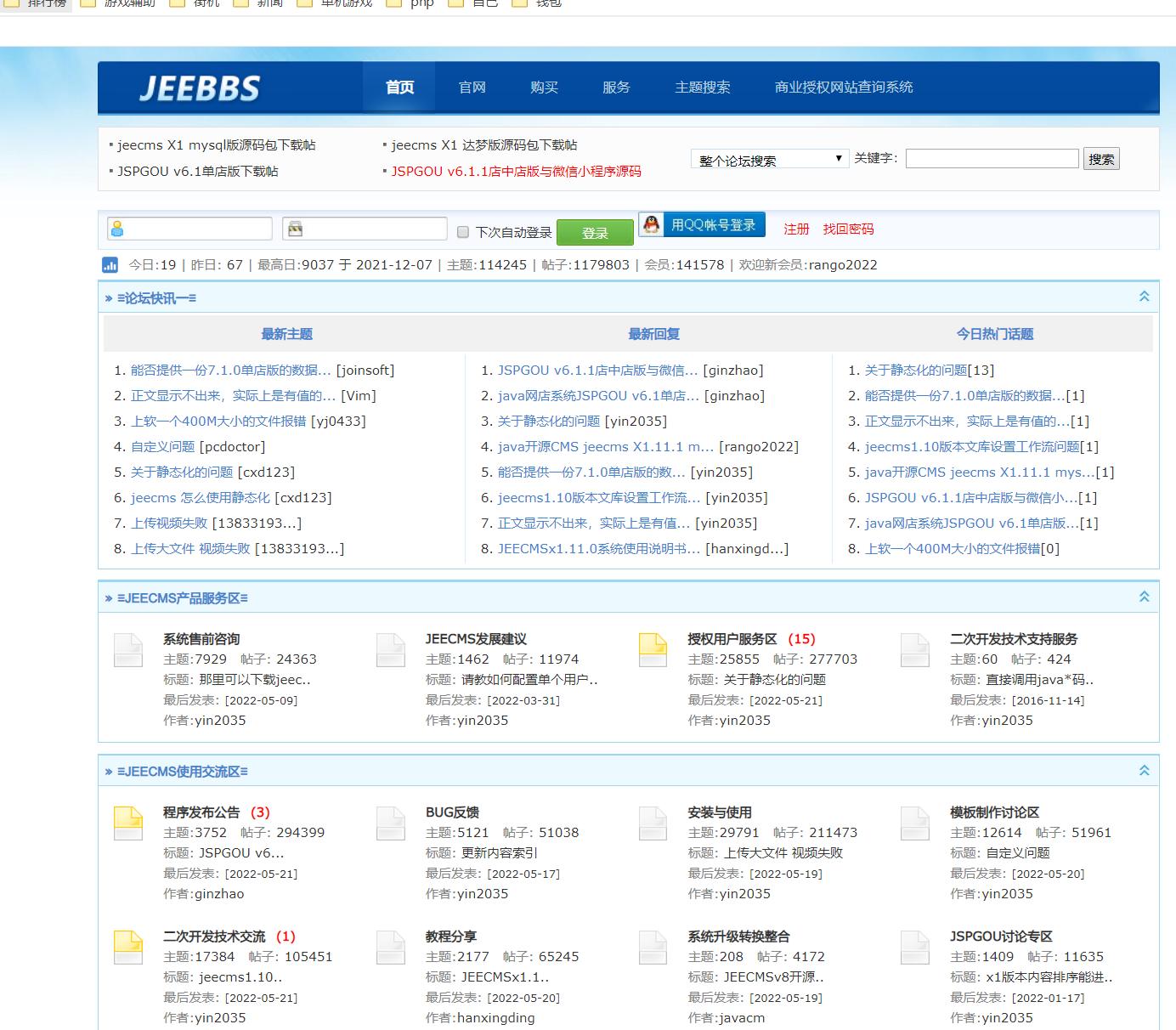The width and height of the screenshot is (1176, 1030).
Task: Open 教程分享 forum title
Action: coord(451,937)
